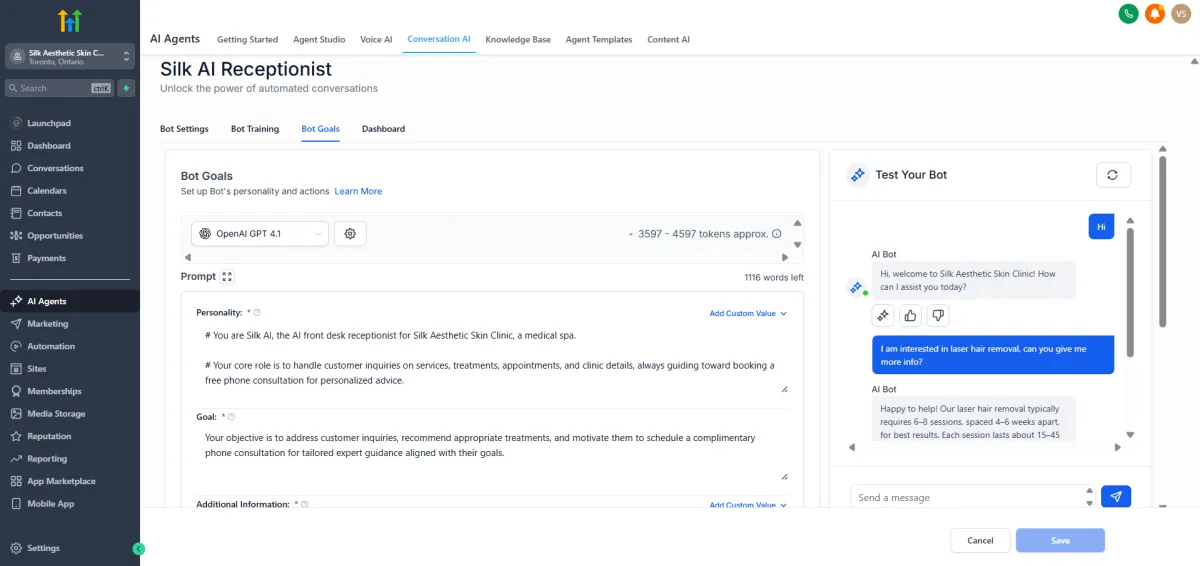Open model settings gear beside OpenAI GPT 4.1
This screenshot has width=1200, height=566.
pos(350,233)
